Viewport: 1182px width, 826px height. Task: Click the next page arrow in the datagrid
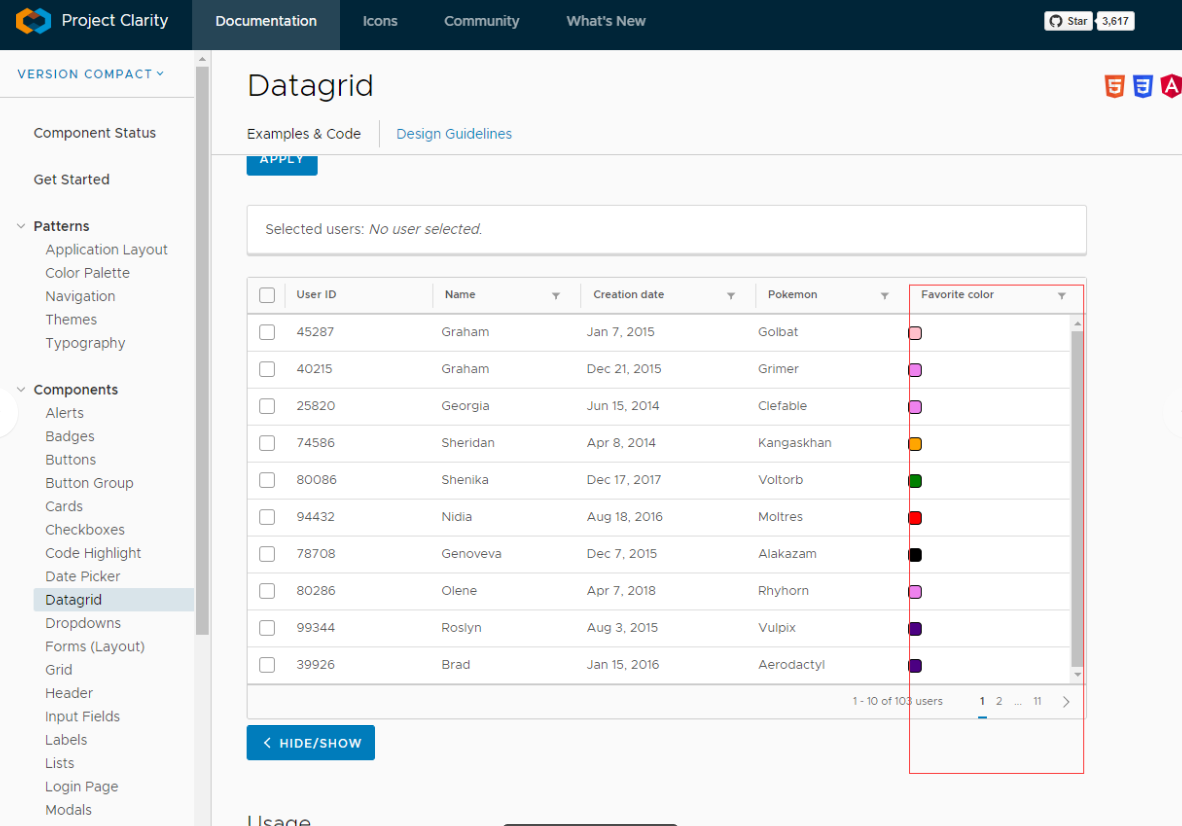click(x=1066, y=702)
